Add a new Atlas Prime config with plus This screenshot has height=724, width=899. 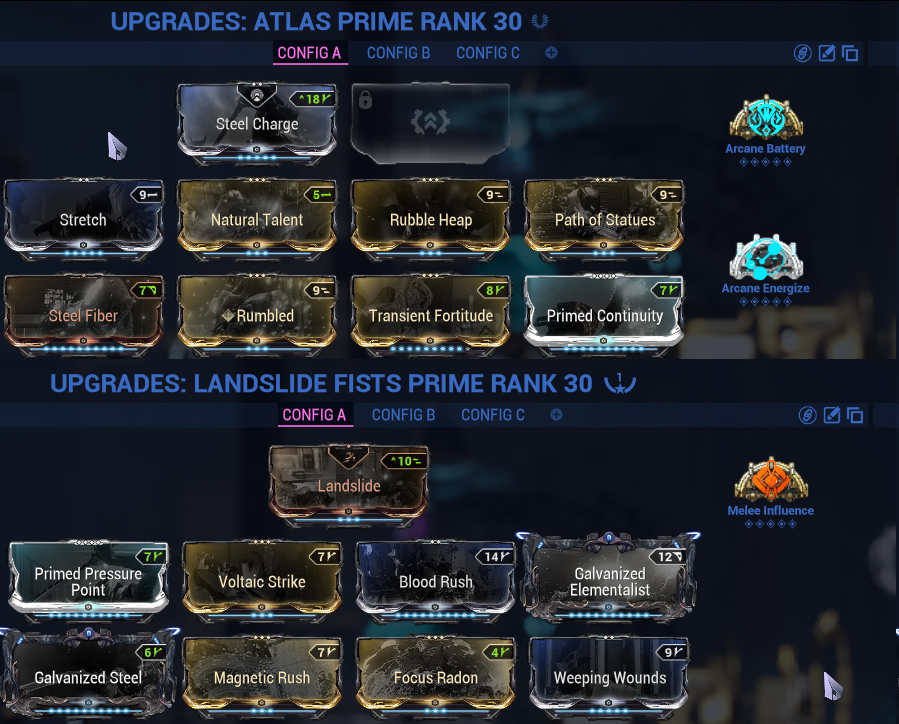click(x=551, y=53)
